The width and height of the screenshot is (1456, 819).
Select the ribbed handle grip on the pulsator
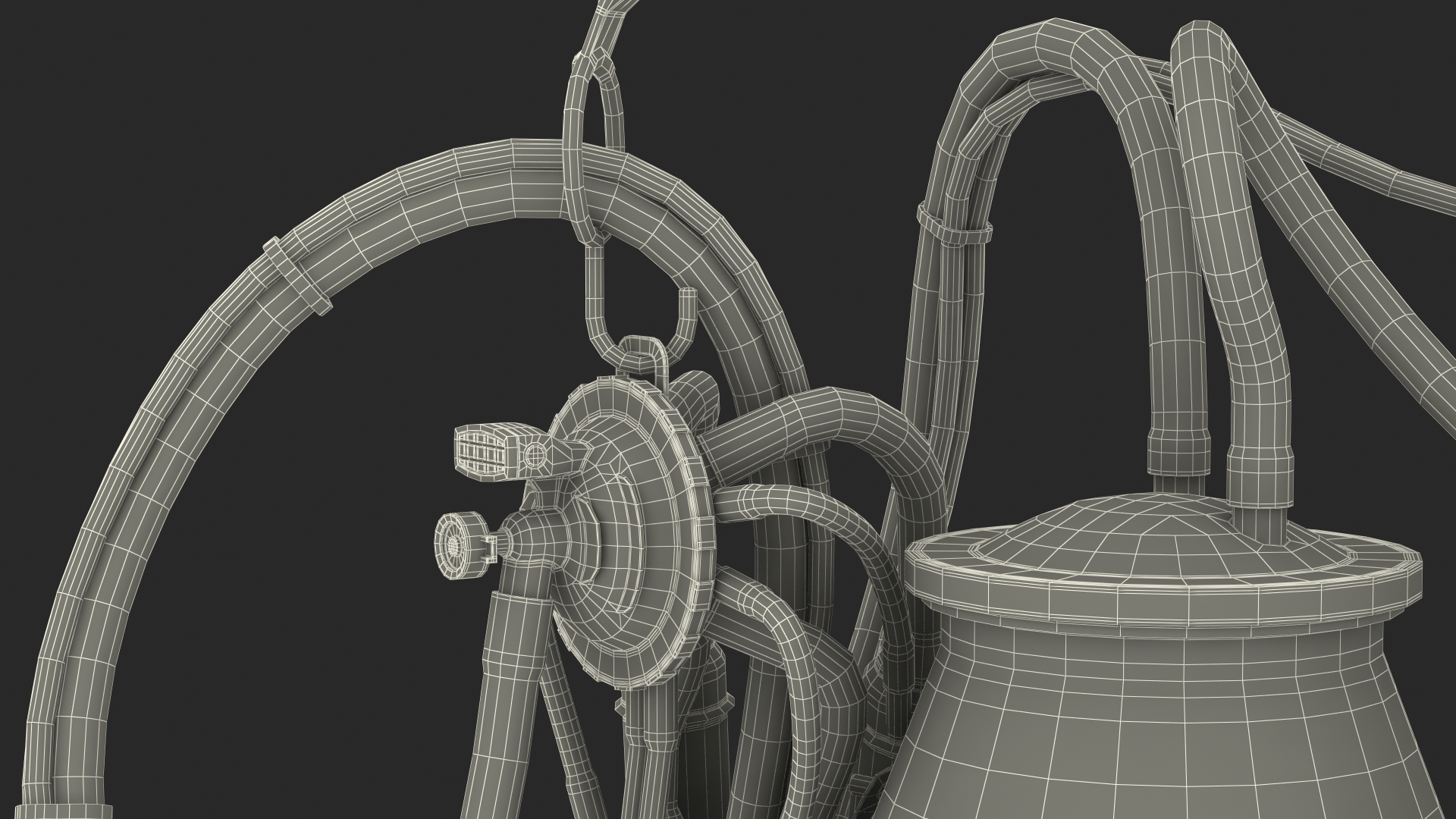487,453
